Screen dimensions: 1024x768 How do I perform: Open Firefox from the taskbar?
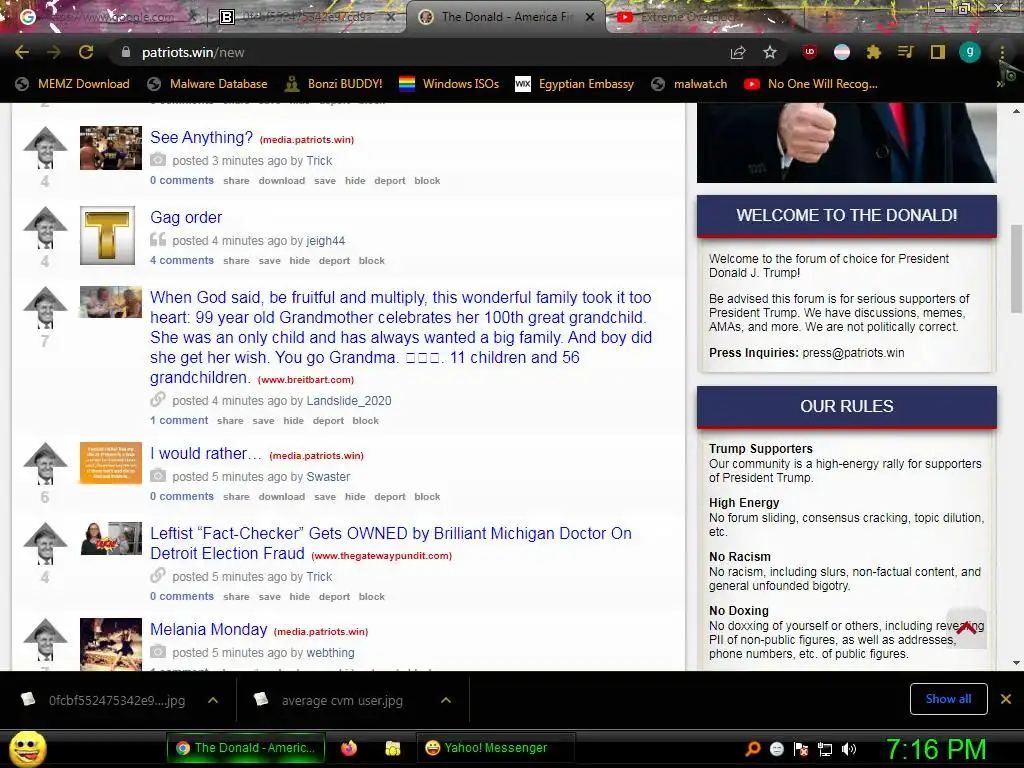tap(349, 748)
